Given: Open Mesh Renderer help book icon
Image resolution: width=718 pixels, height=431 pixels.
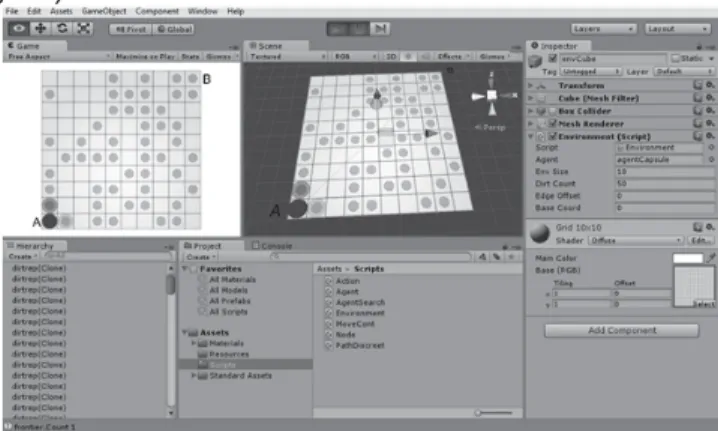Looking at the screenshot, I should coord(697,123).
